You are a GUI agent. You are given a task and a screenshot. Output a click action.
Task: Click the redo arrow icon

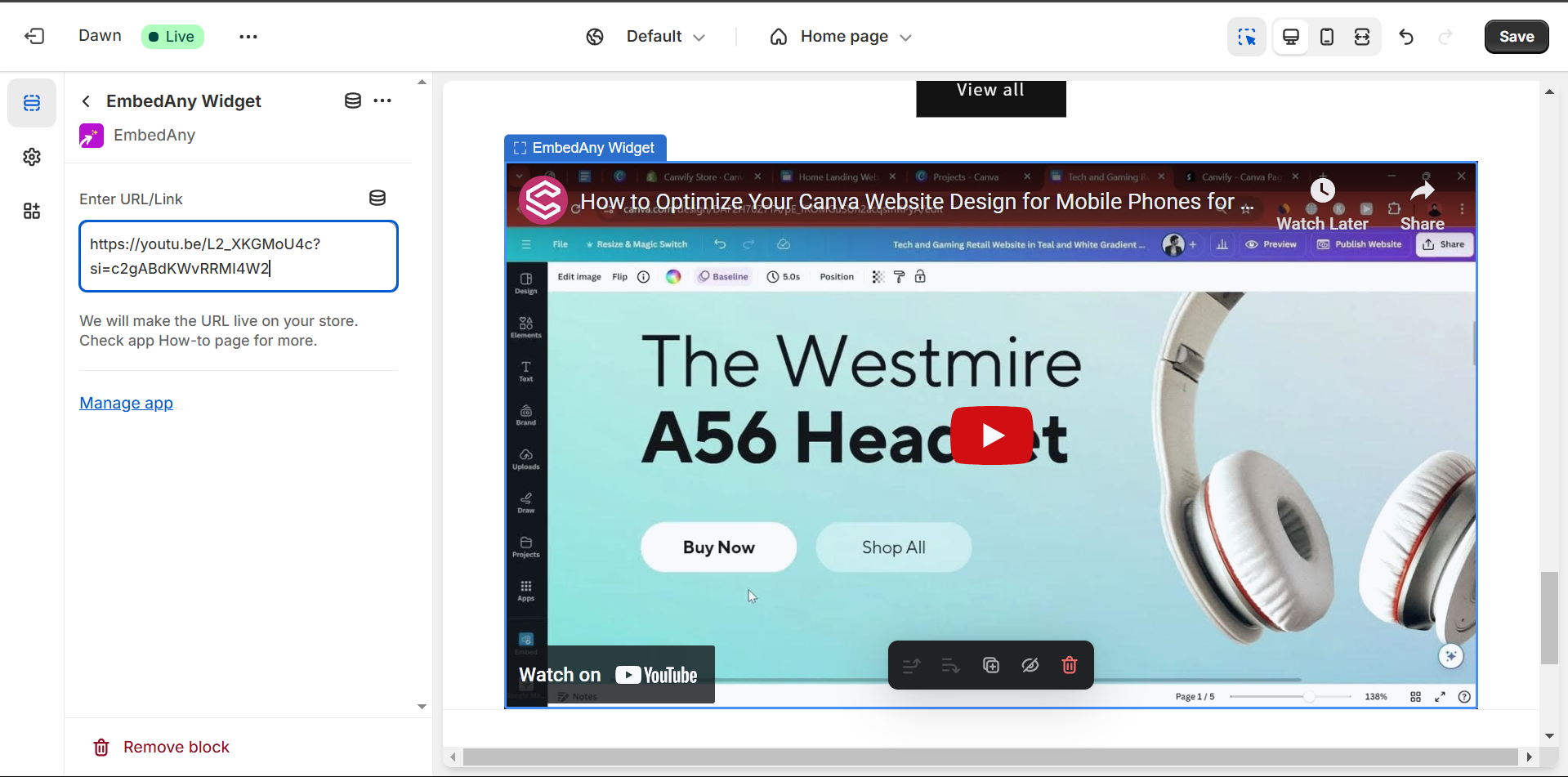1445,37
